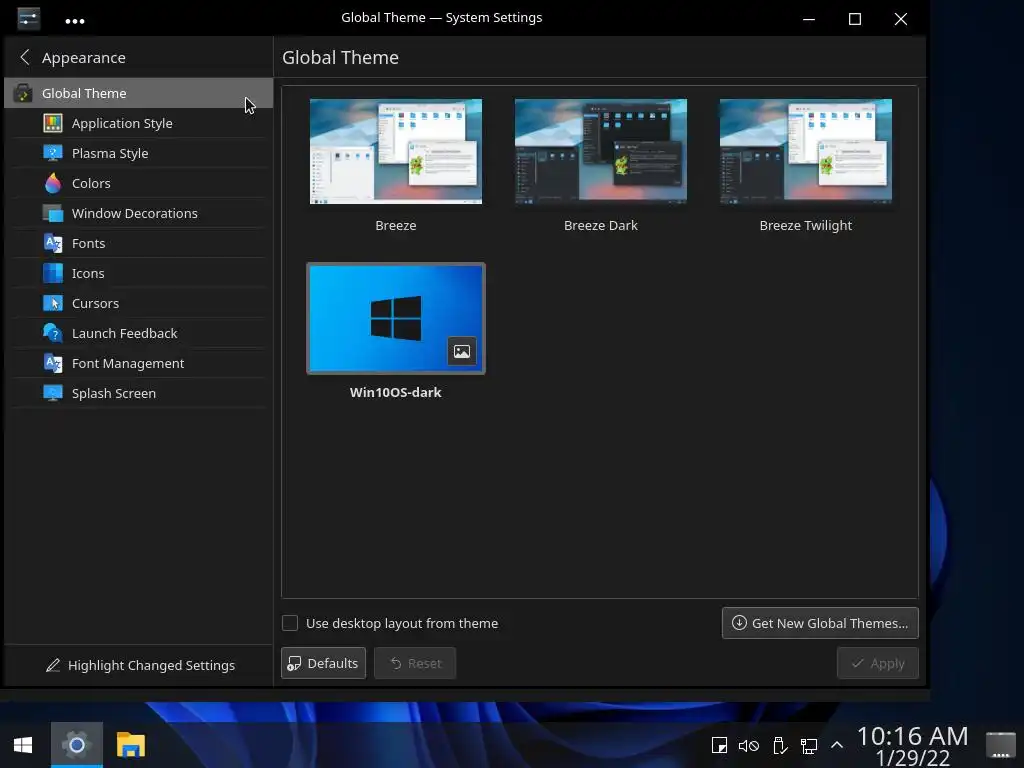Image resolution: width=1024 pixels, height=768 pixels.
Task: Click Highlight Changed Settings
Action: tap(140, 665)
